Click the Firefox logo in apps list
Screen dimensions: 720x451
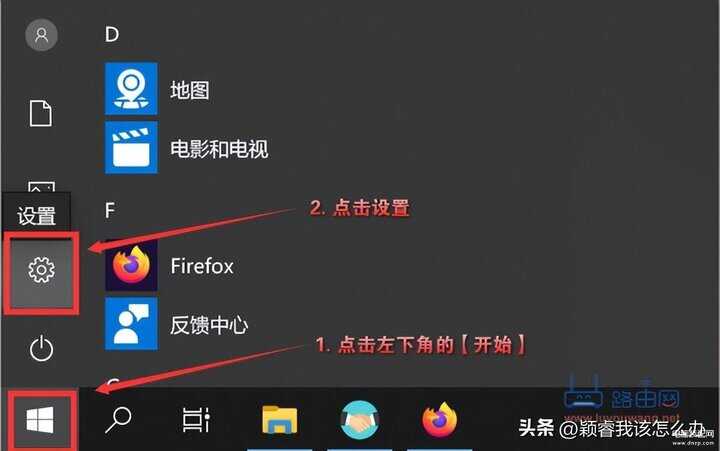click(x=131, y=265)
